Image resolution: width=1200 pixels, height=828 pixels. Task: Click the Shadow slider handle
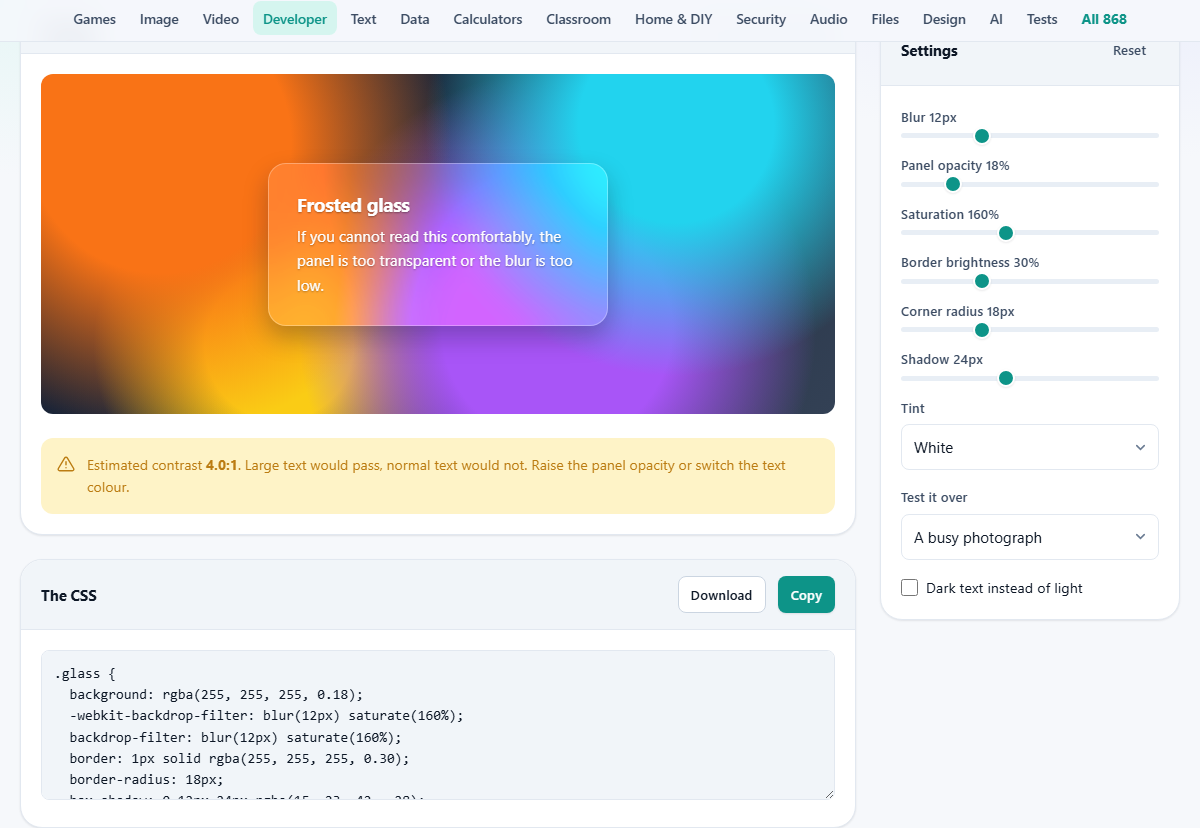point(1006,378)
